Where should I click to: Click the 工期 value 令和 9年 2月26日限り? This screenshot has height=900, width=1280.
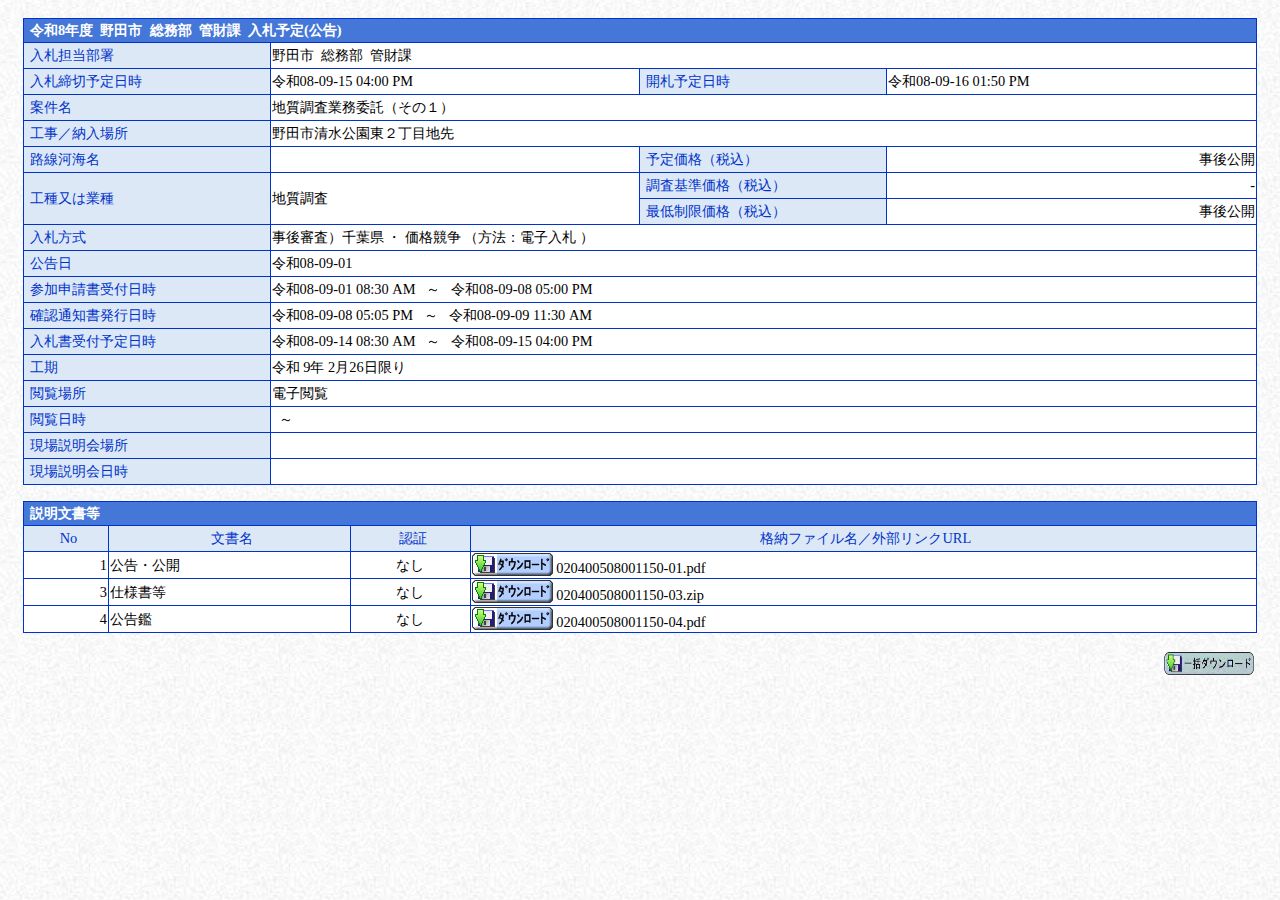338,368
